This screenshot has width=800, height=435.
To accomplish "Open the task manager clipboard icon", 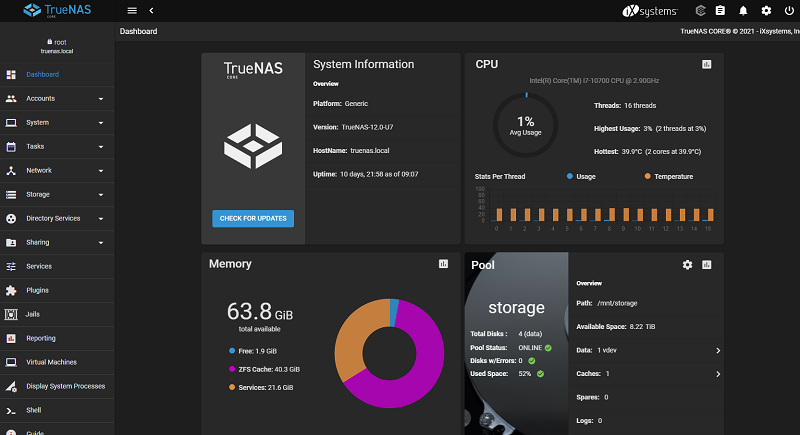I will coord(720,10).
